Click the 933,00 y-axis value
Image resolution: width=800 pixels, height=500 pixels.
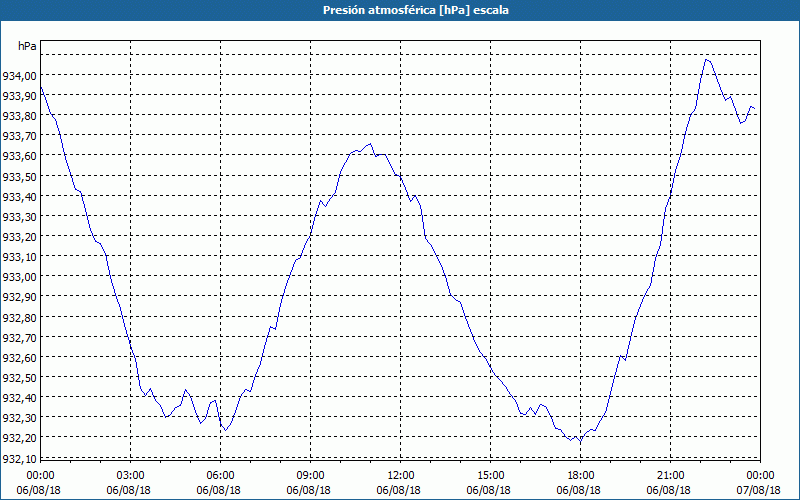[x=19, y=277]
